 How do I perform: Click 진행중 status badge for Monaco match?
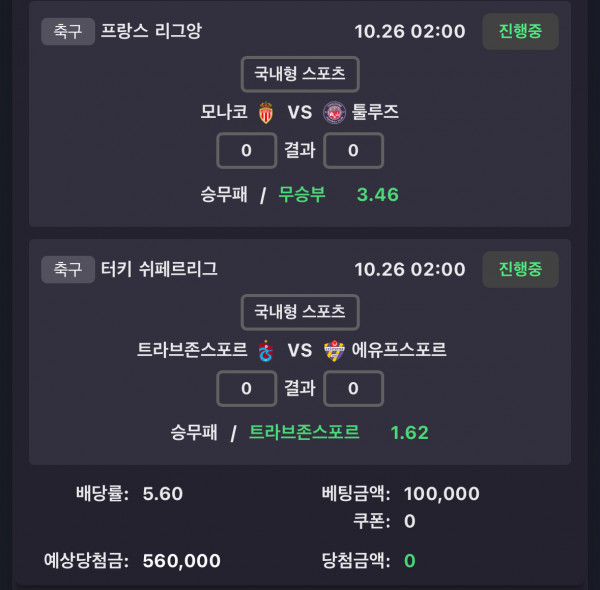click(520, 31)
